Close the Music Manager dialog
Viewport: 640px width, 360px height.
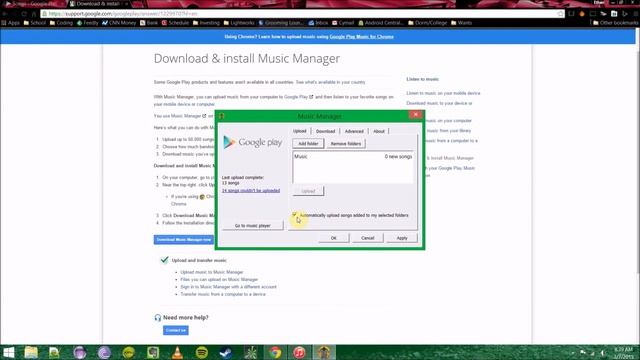(416, 115)
